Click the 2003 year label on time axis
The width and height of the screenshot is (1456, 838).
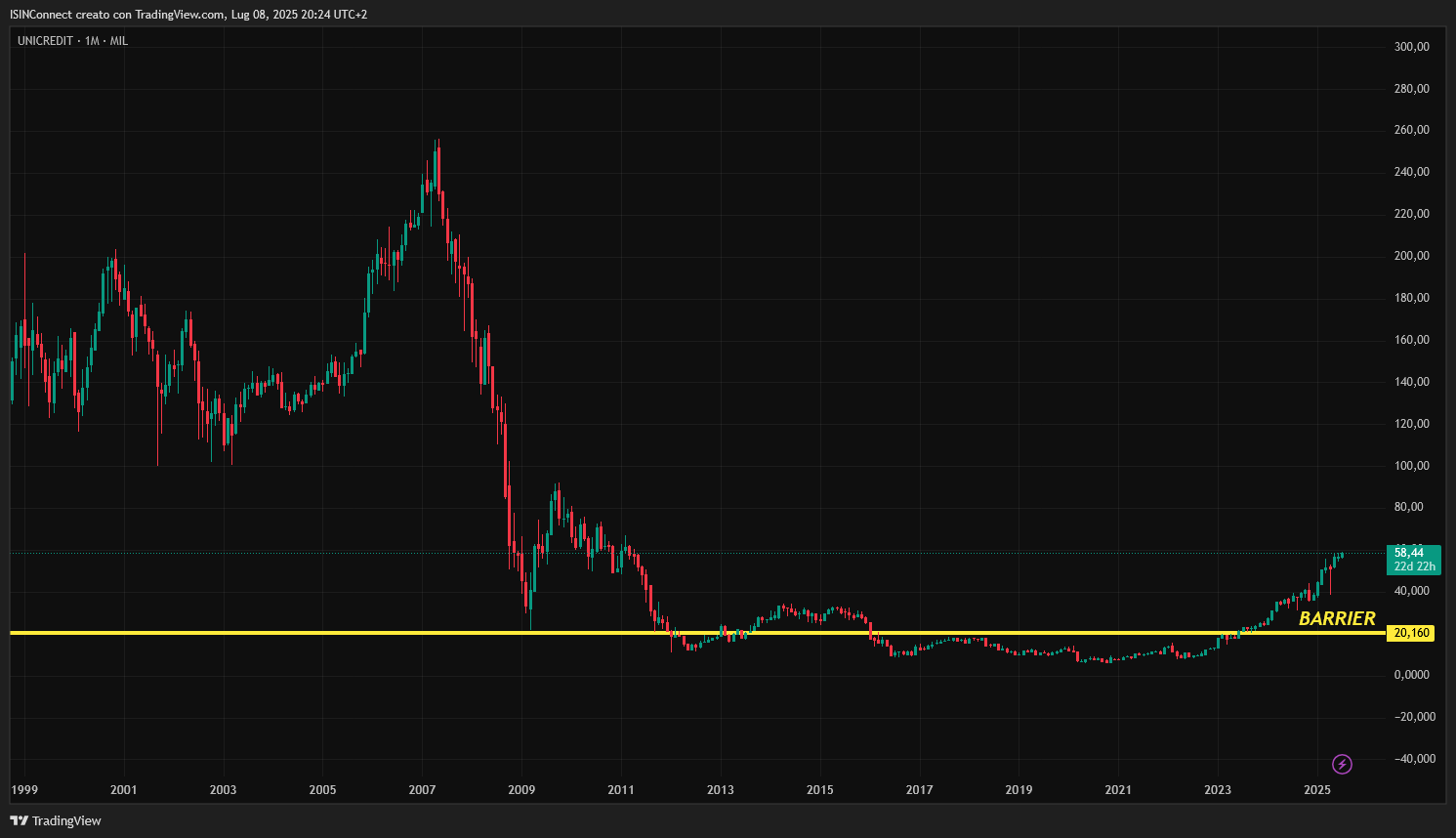point(224,790)
